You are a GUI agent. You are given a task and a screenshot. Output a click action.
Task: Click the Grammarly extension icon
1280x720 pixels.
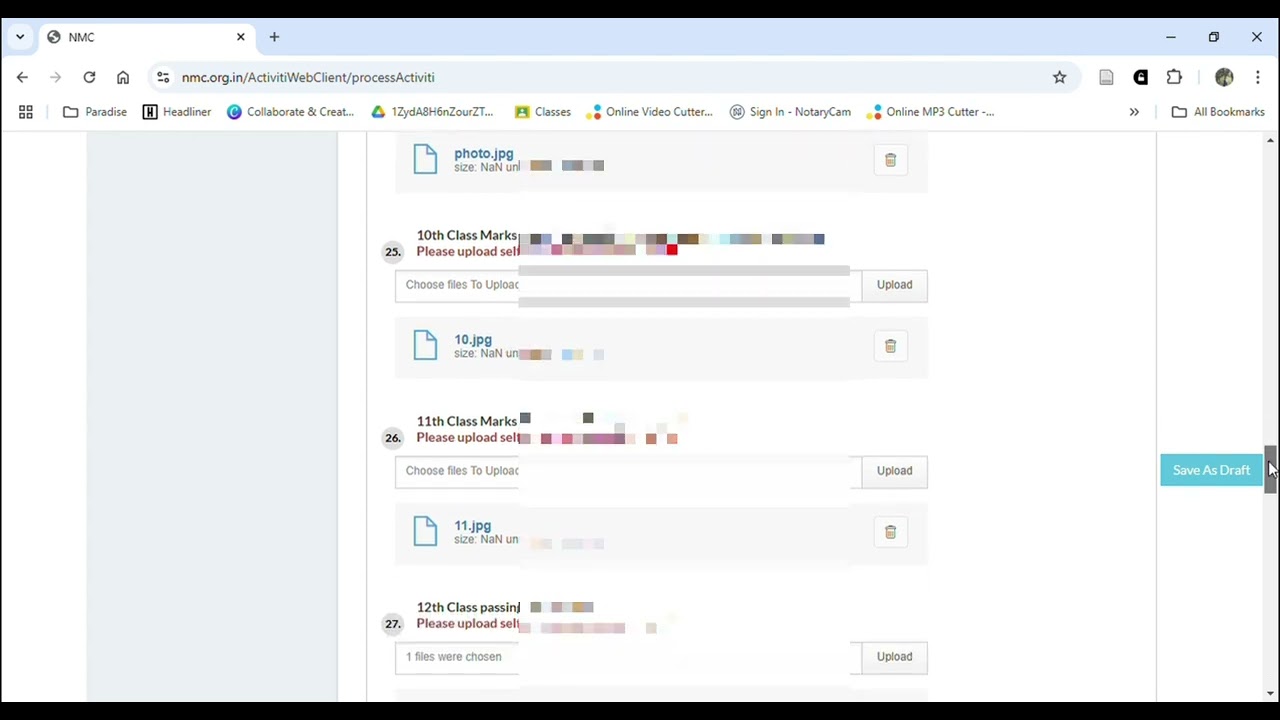click(1140, 77)
